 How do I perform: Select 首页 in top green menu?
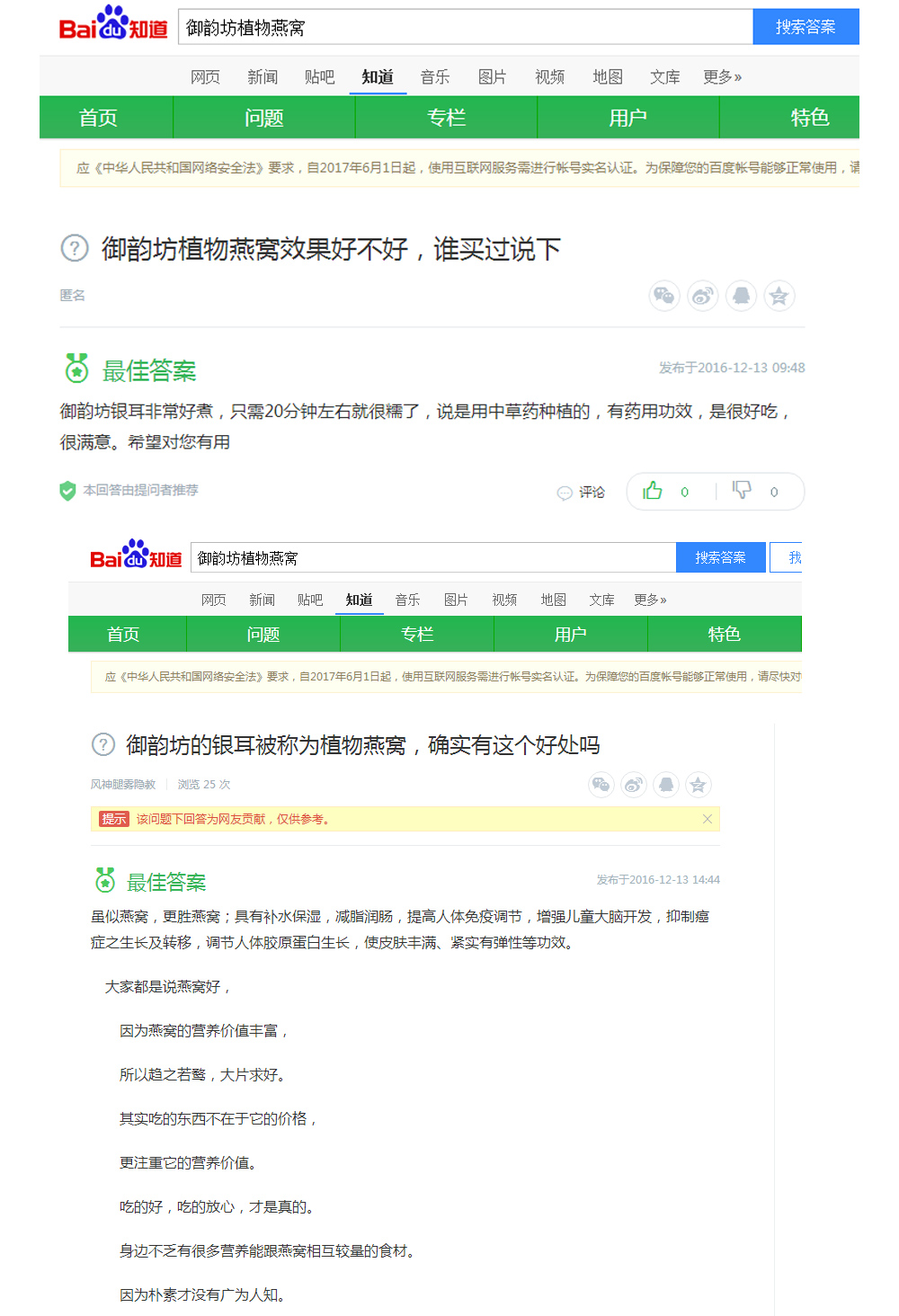(98, 118)
